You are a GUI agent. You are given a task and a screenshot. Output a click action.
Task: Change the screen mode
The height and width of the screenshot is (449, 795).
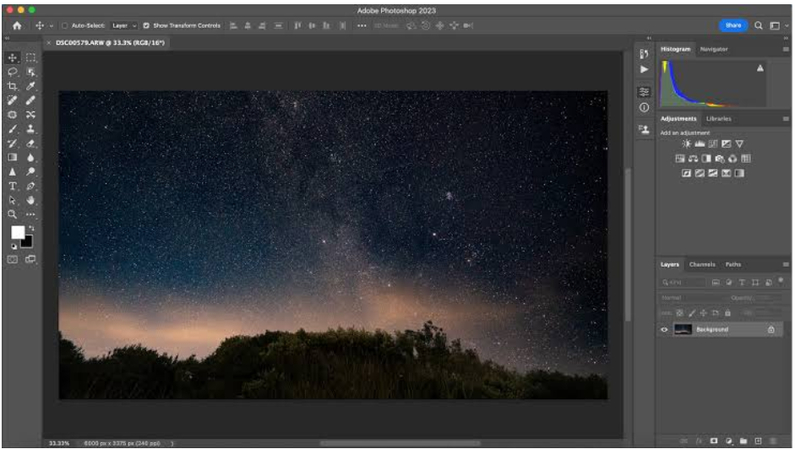31,259
